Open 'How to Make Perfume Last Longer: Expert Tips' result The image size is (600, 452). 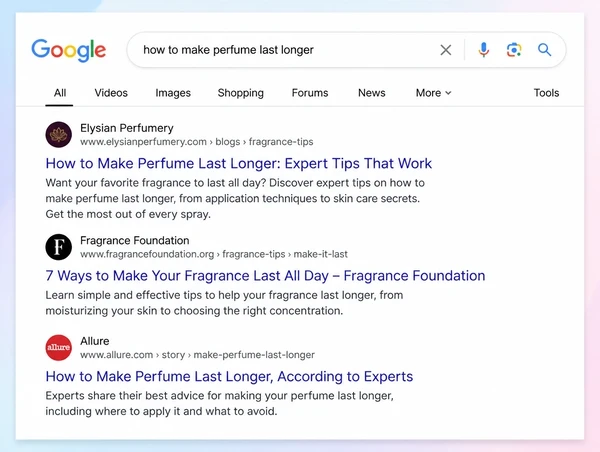tap(238, 163)
